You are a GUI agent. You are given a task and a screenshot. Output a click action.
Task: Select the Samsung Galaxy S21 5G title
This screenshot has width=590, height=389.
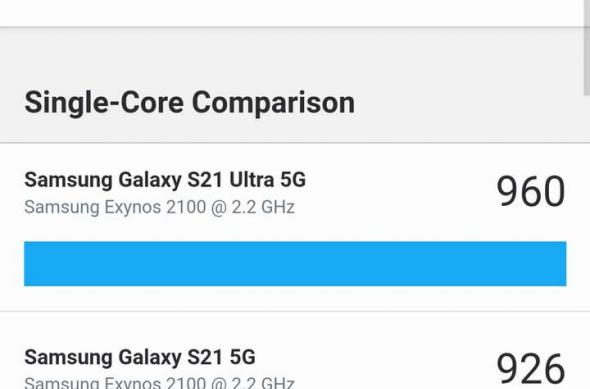[x=140, y=357]
